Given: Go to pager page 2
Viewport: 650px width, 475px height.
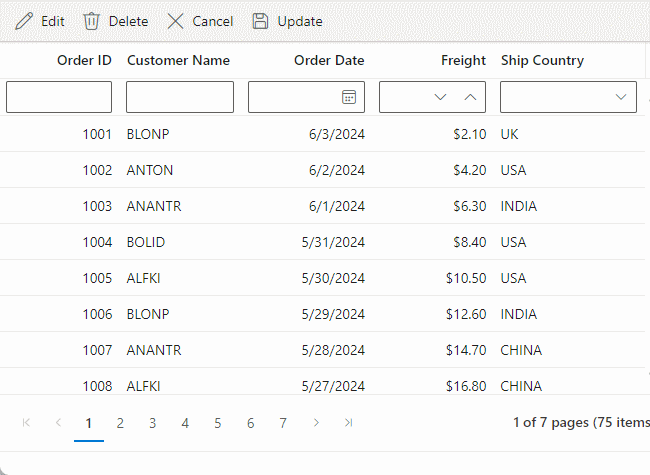Looking at the screenshot, I should coord(120,423).
